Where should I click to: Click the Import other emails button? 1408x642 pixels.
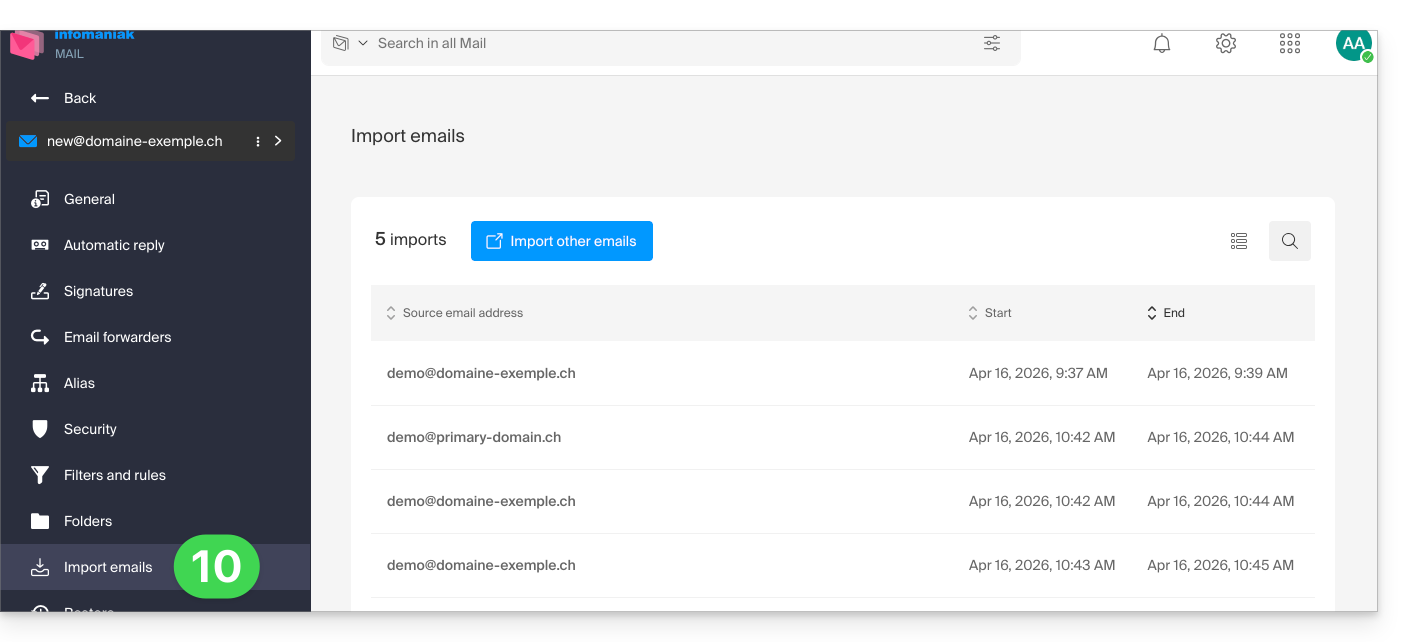click(x=562, y=241)
